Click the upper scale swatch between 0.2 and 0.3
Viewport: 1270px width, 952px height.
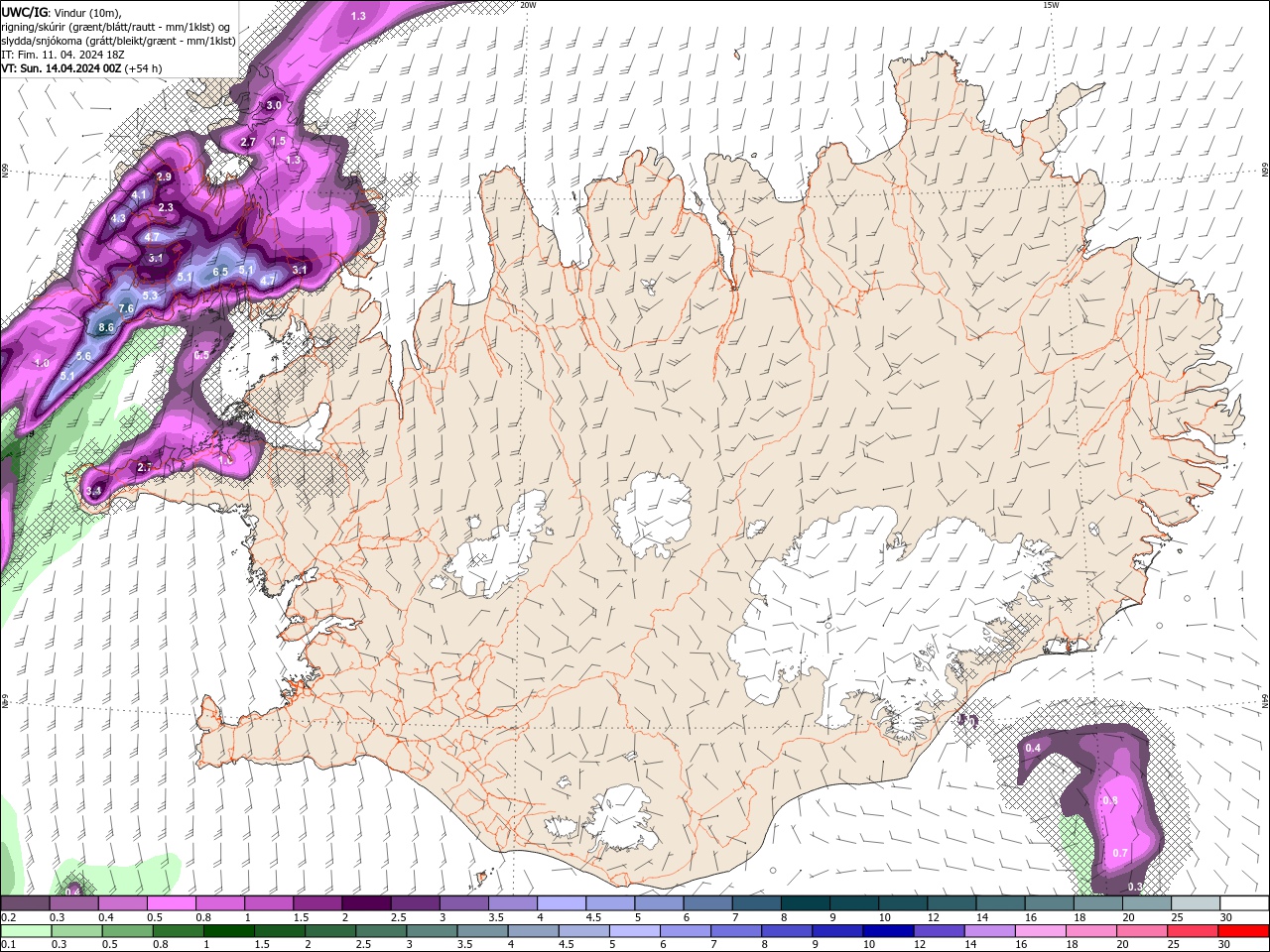click(x=25, y=903)
